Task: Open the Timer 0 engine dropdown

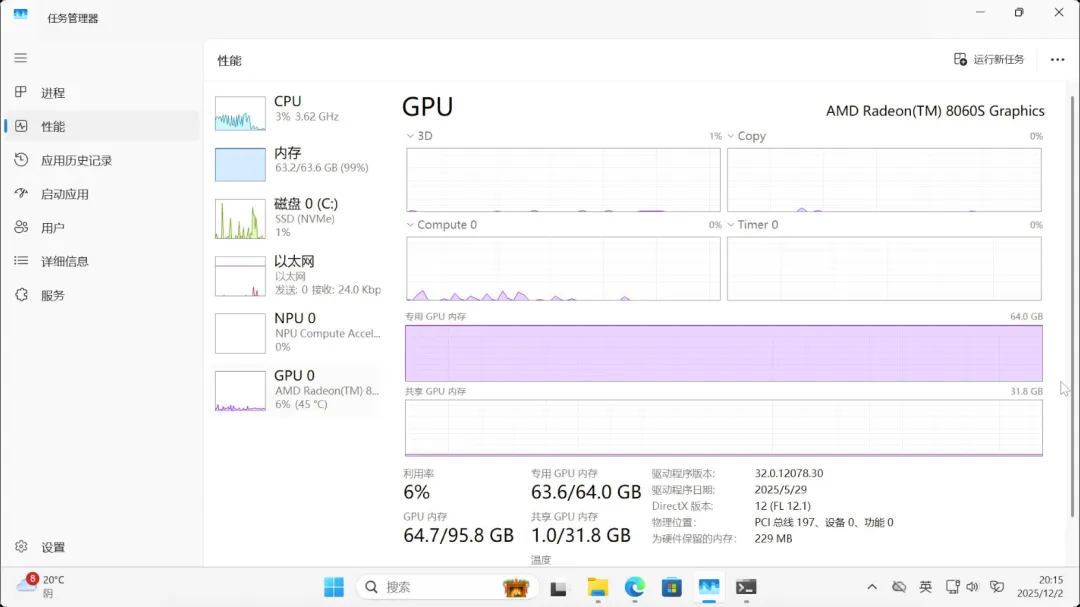Action: point(731,225)
